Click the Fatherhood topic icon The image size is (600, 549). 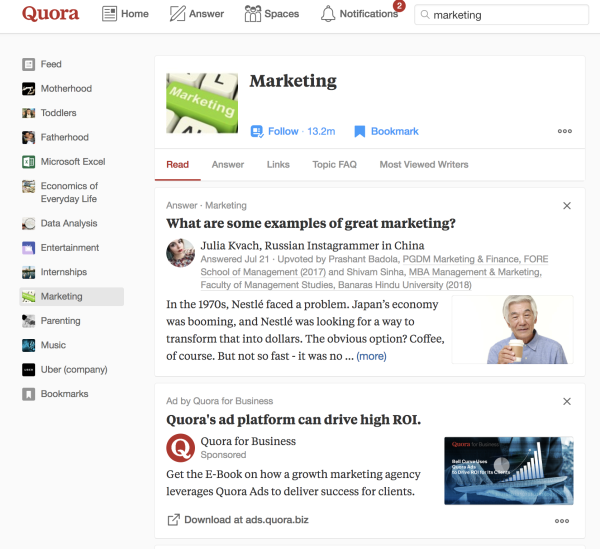pyautogui.click(x=28, y=137)
